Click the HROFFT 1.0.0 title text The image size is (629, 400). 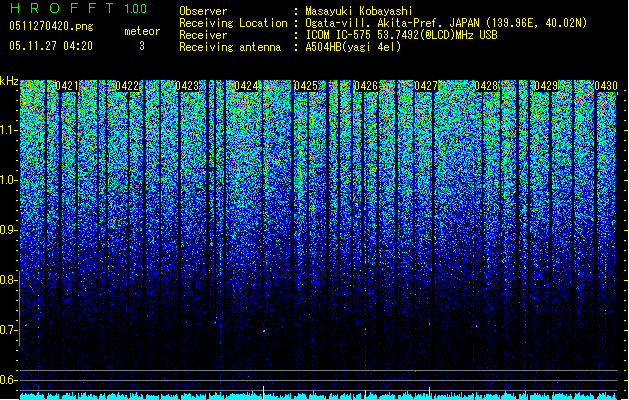(x=79, y=8)
